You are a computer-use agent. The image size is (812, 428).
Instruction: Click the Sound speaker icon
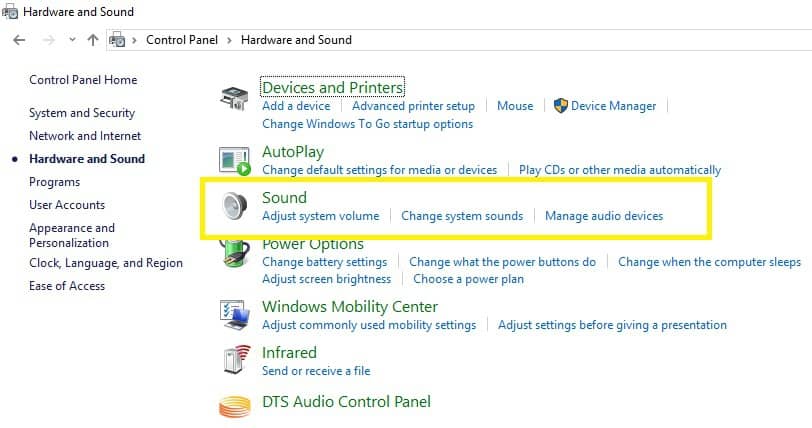click(235, 206)
